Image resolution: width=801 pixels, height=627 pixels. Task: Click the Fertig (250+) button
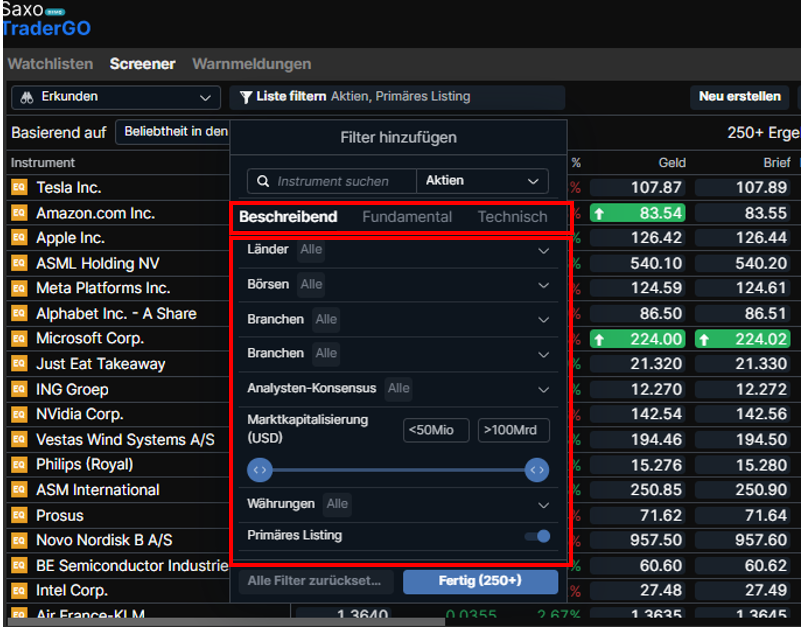pos(480,581)
